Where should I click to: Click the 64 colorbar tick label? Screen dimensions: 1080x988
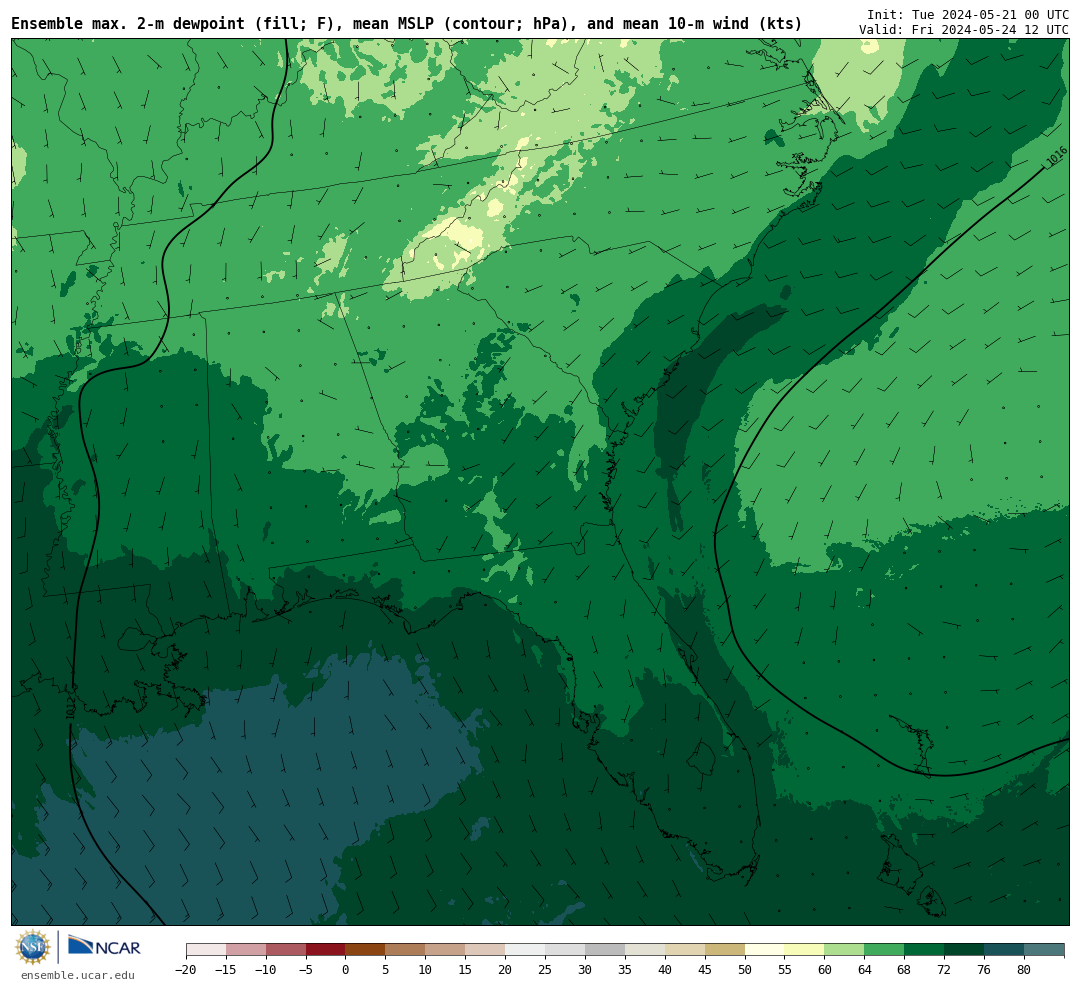pos(865,970)
